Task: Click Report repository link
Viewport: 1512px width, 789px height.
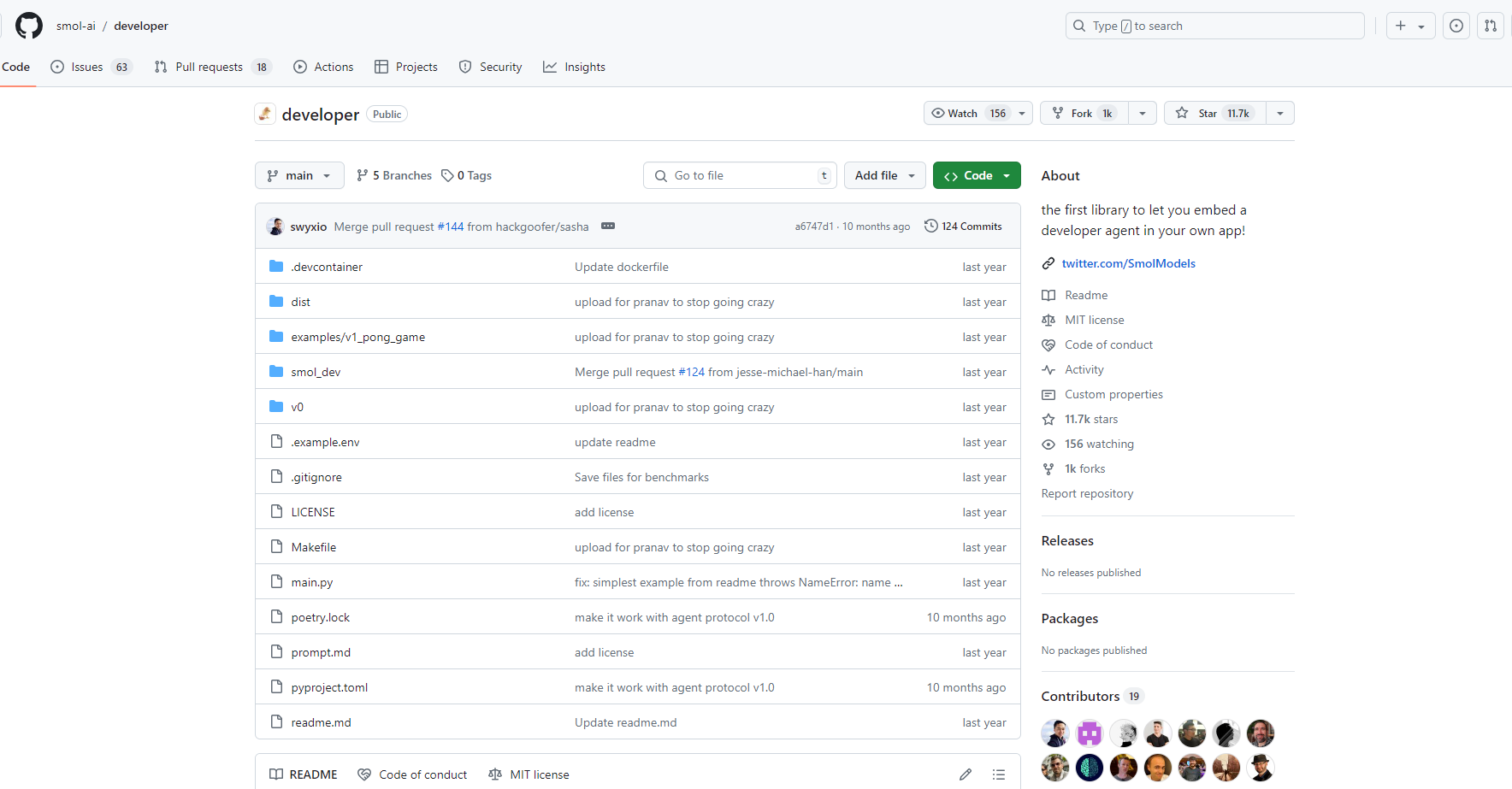Action: pos(1087,493)
